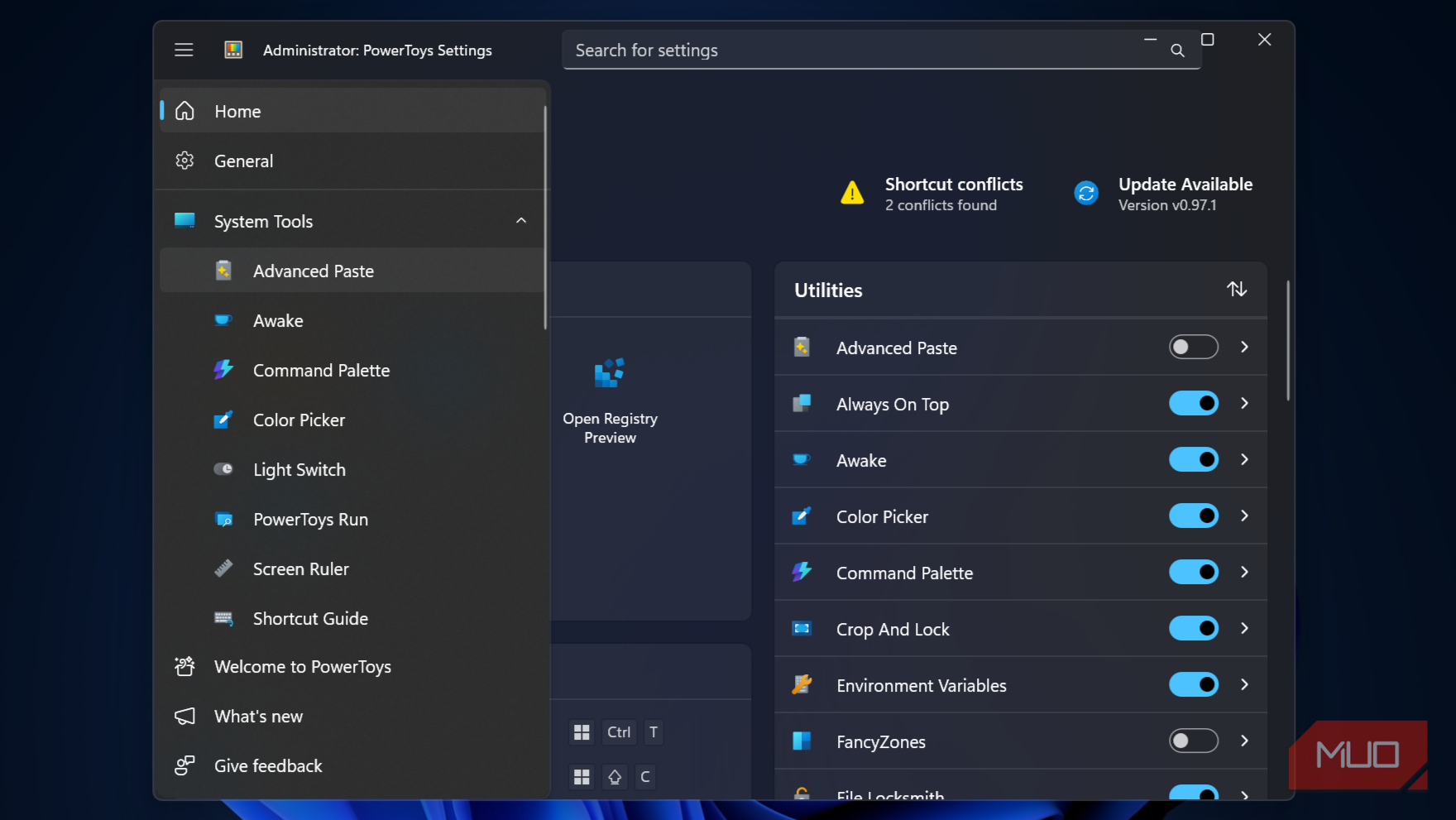Click the sort utilities arrows icon
The height and width of the screenshot is (820, 1456).
(1237, 290)
